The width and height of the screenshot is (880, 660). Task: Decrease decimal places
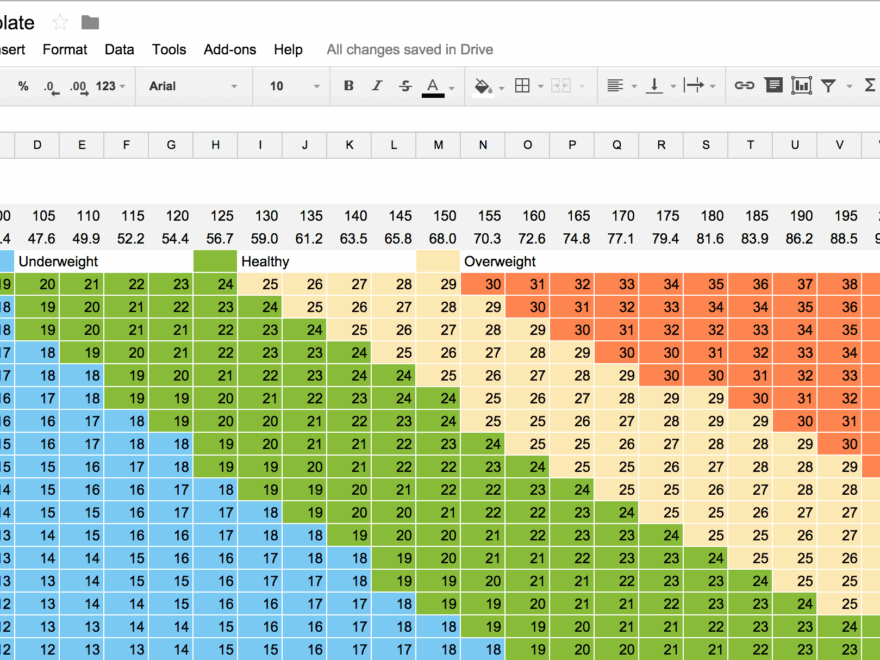coord(50,86)
